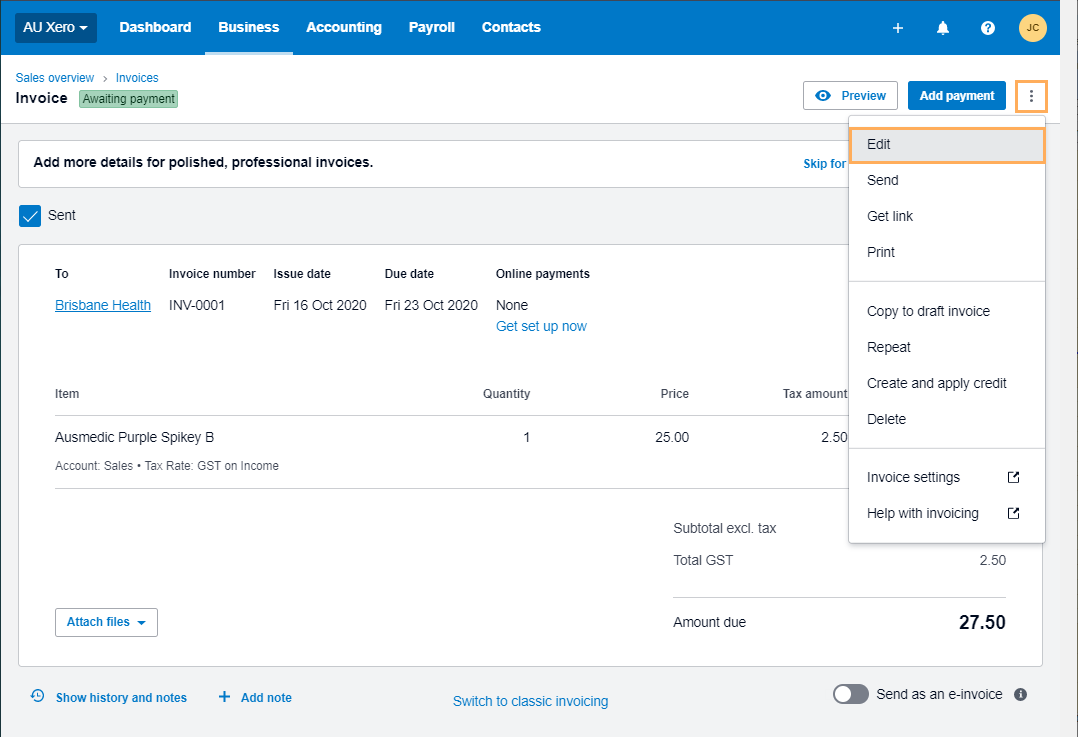Click the info icon beside e-invoice toggle
This screenshot has height=737, width=1078.
tap(1021, 694)
